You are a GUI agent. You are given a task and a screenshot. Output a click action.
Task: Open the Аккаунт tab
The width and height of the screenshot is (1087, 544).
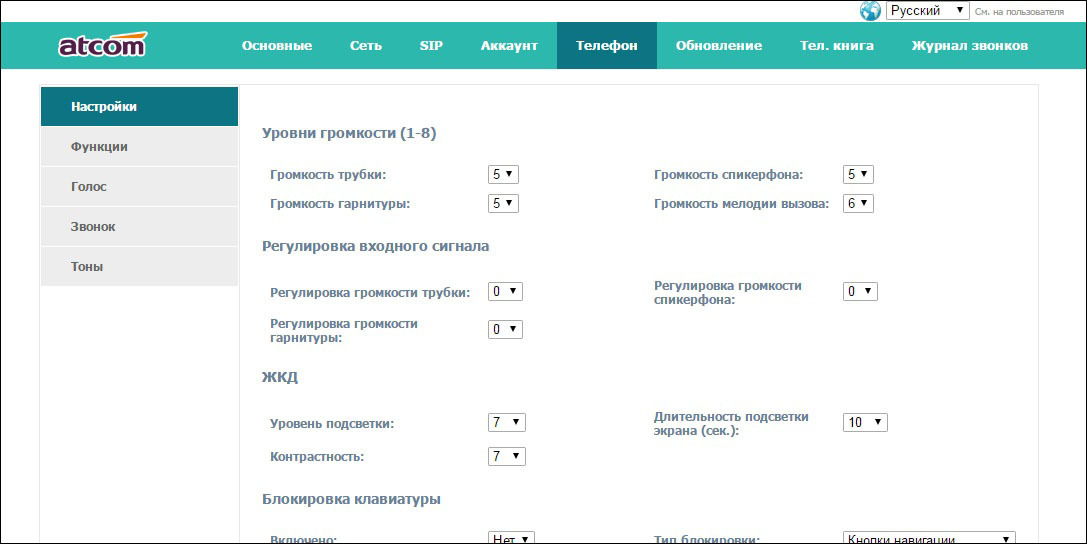(509, 46)
